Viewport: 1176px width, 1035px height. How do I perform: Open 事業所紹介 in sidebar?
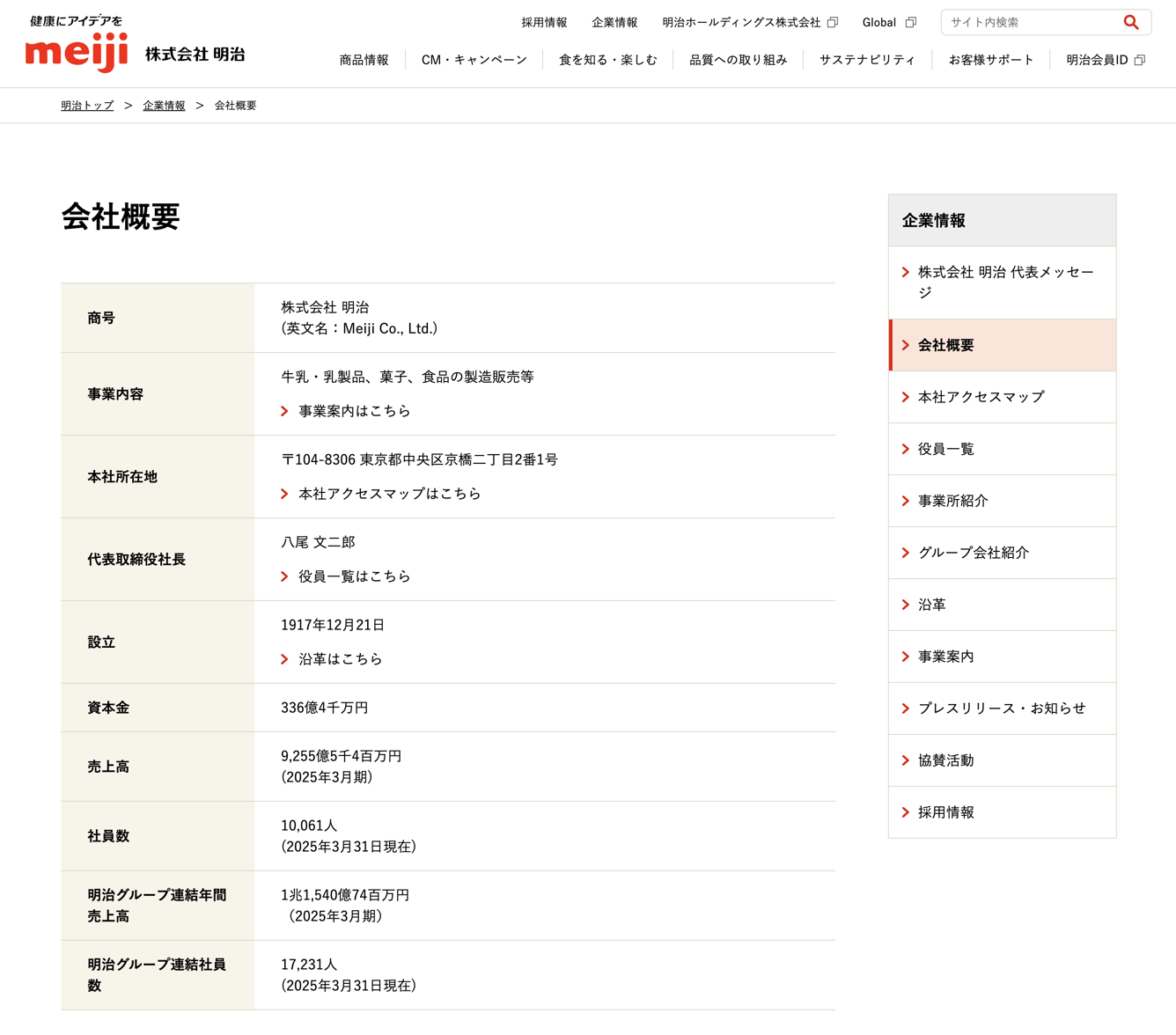1003,502
